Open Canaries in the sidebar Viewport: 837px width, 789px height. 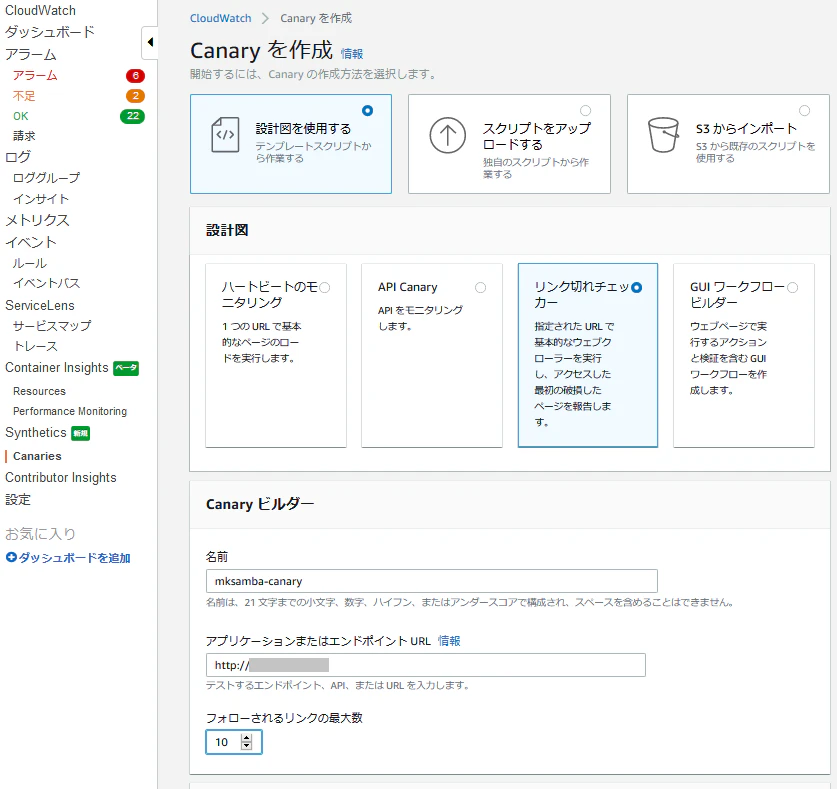click(37, 456)
